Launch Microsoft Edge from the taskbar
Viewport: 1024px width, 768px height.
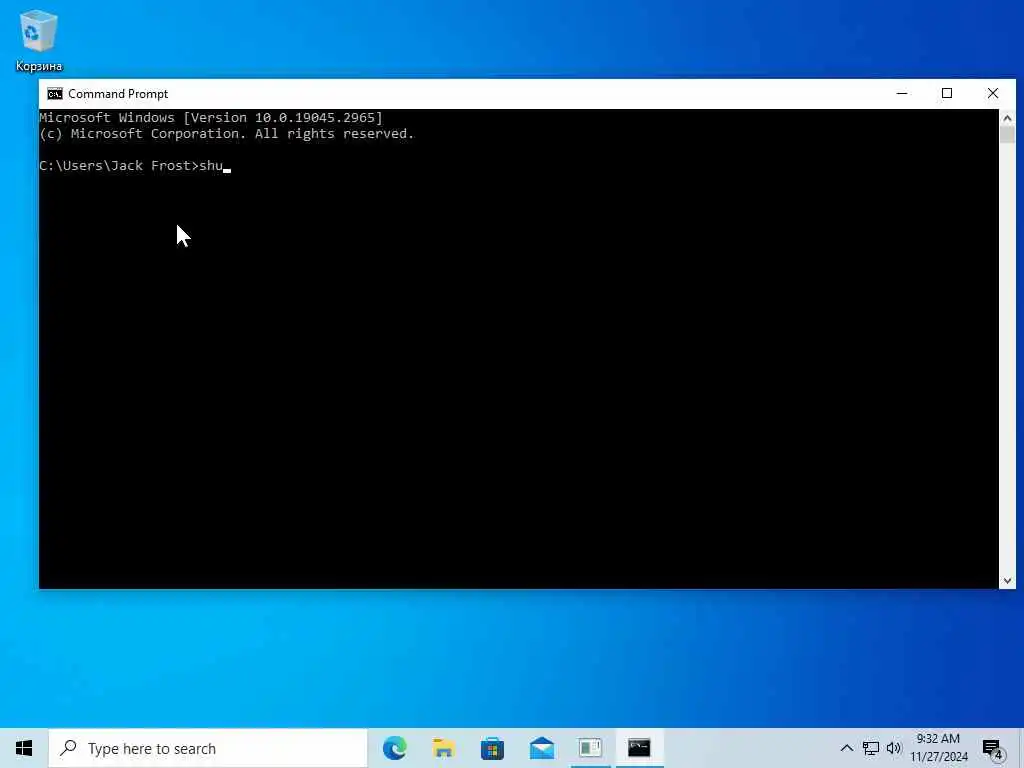tap(394, 748)
